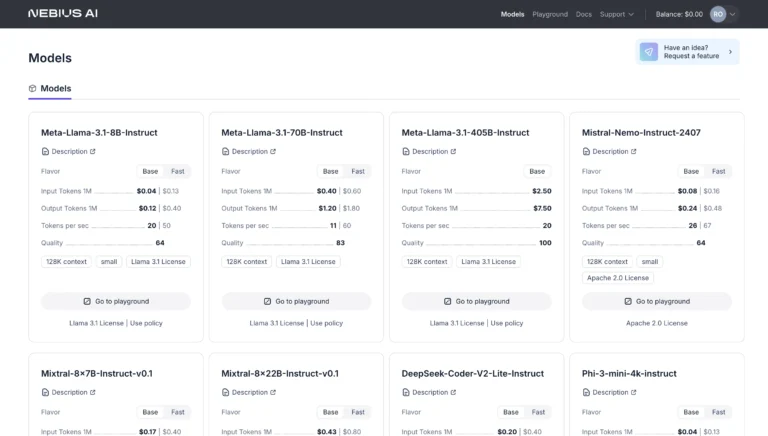768x436 pixels.
Task: Select Base flavor for Mixtral-8x7B-Instruct-v0.1
Action: [150, 412]
